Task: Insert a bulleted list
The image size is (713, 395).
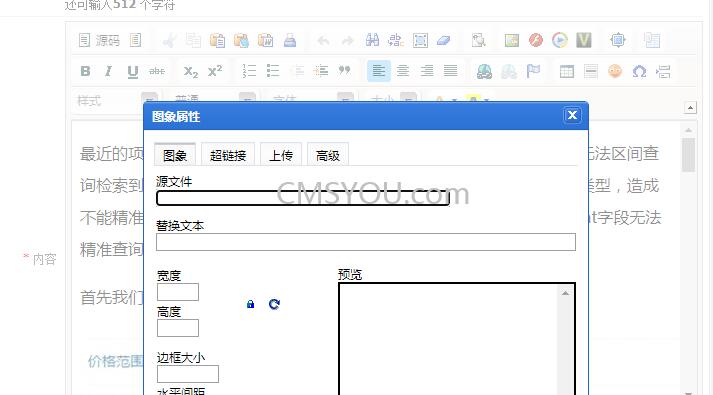Action: point(273,71)
